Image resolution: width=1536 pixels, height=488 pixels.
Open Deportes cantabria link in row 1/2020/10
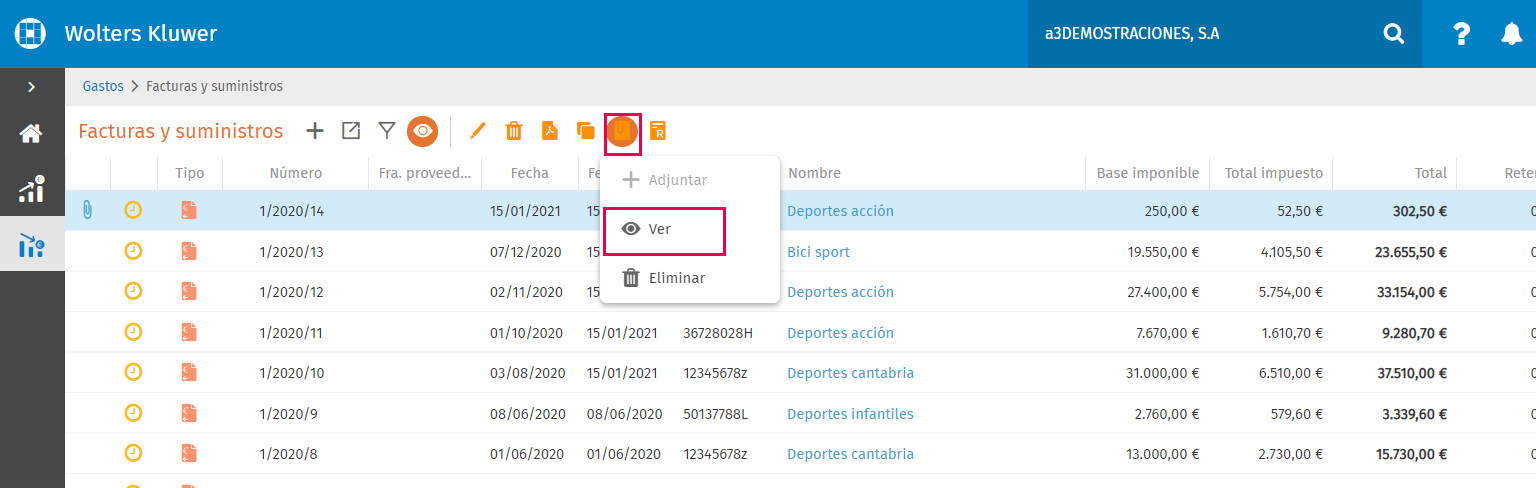[x=850, y=373]
